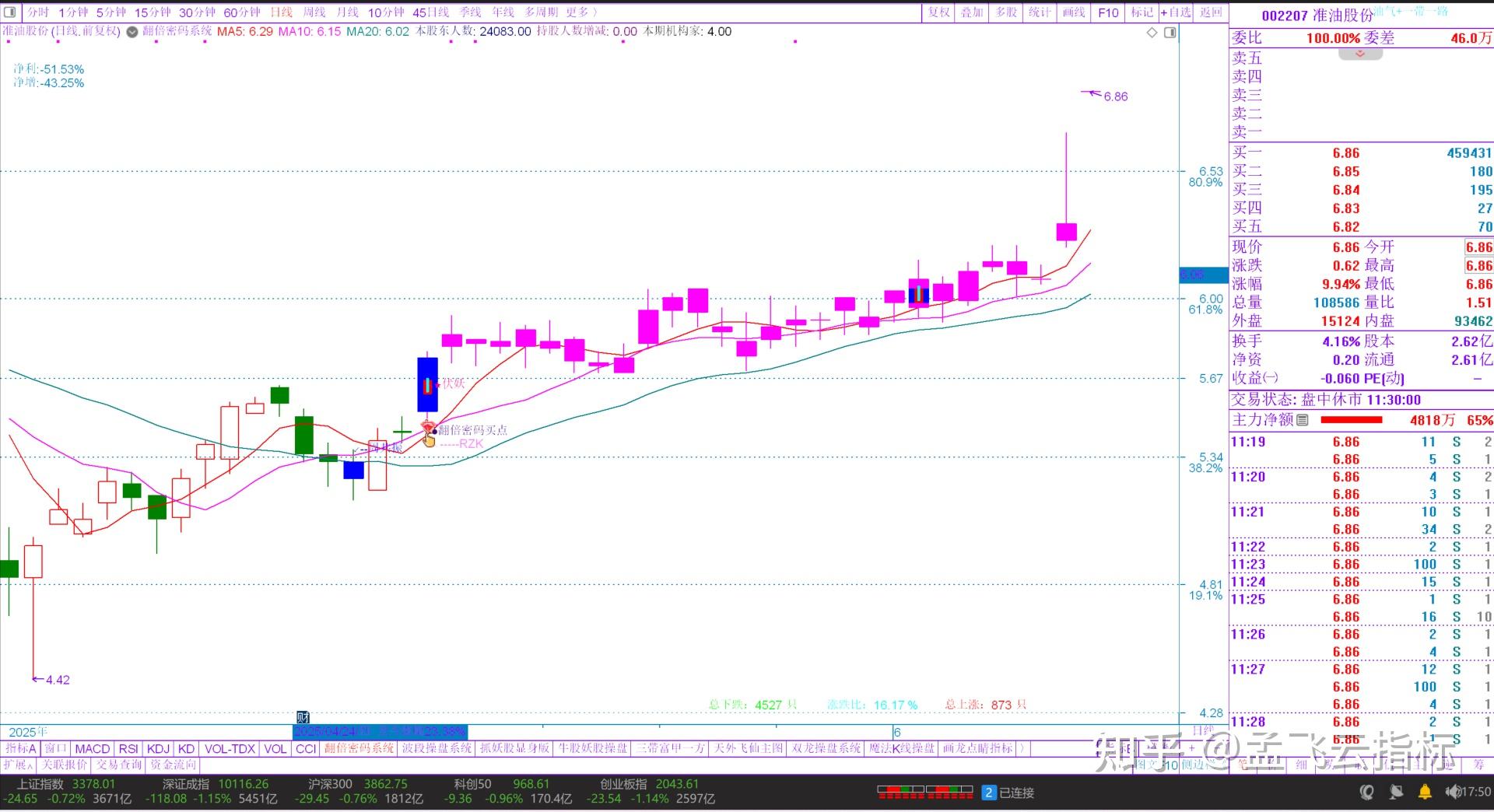1494x812 pixels.
Task: Click the 统计 statistics button
Action: point(1040,12)
